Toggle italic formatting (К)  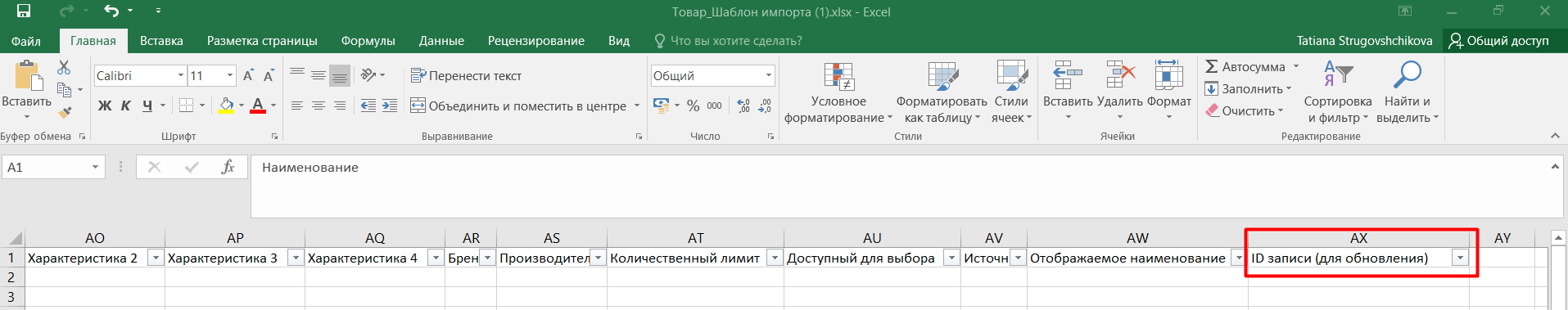[x=126, y=106]
